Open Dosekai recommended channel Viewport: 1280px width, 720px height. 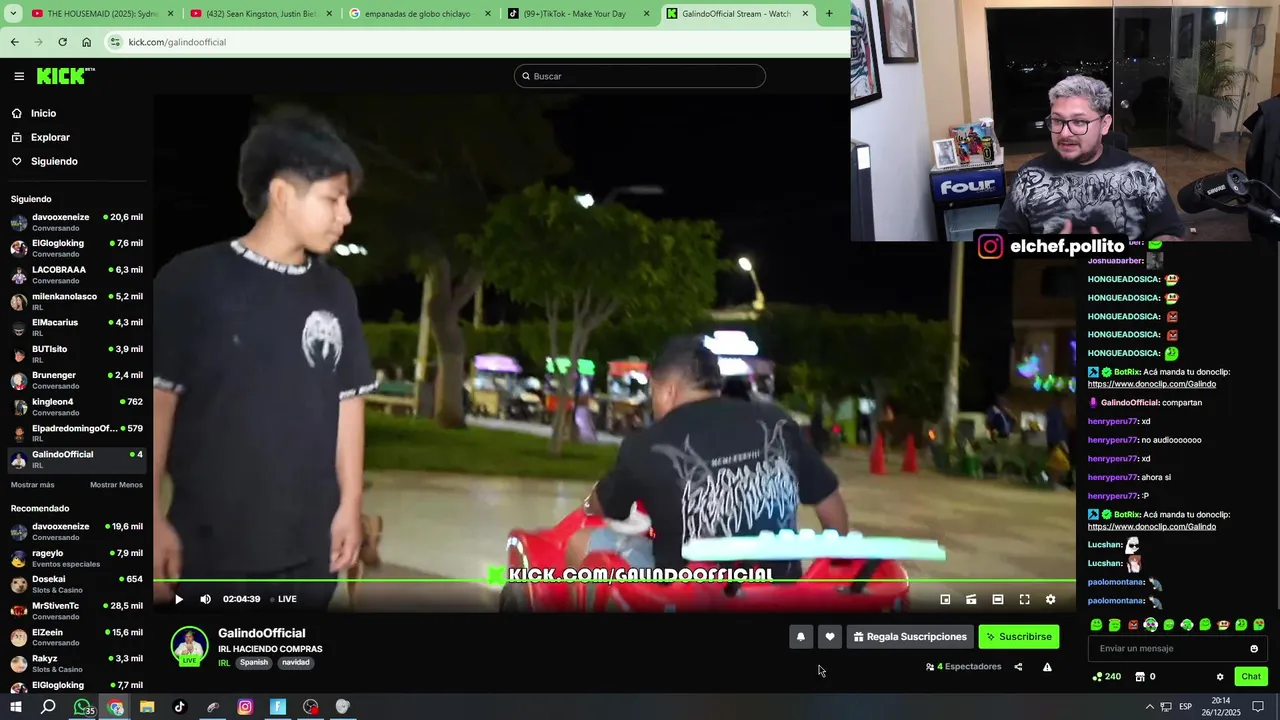76,584
